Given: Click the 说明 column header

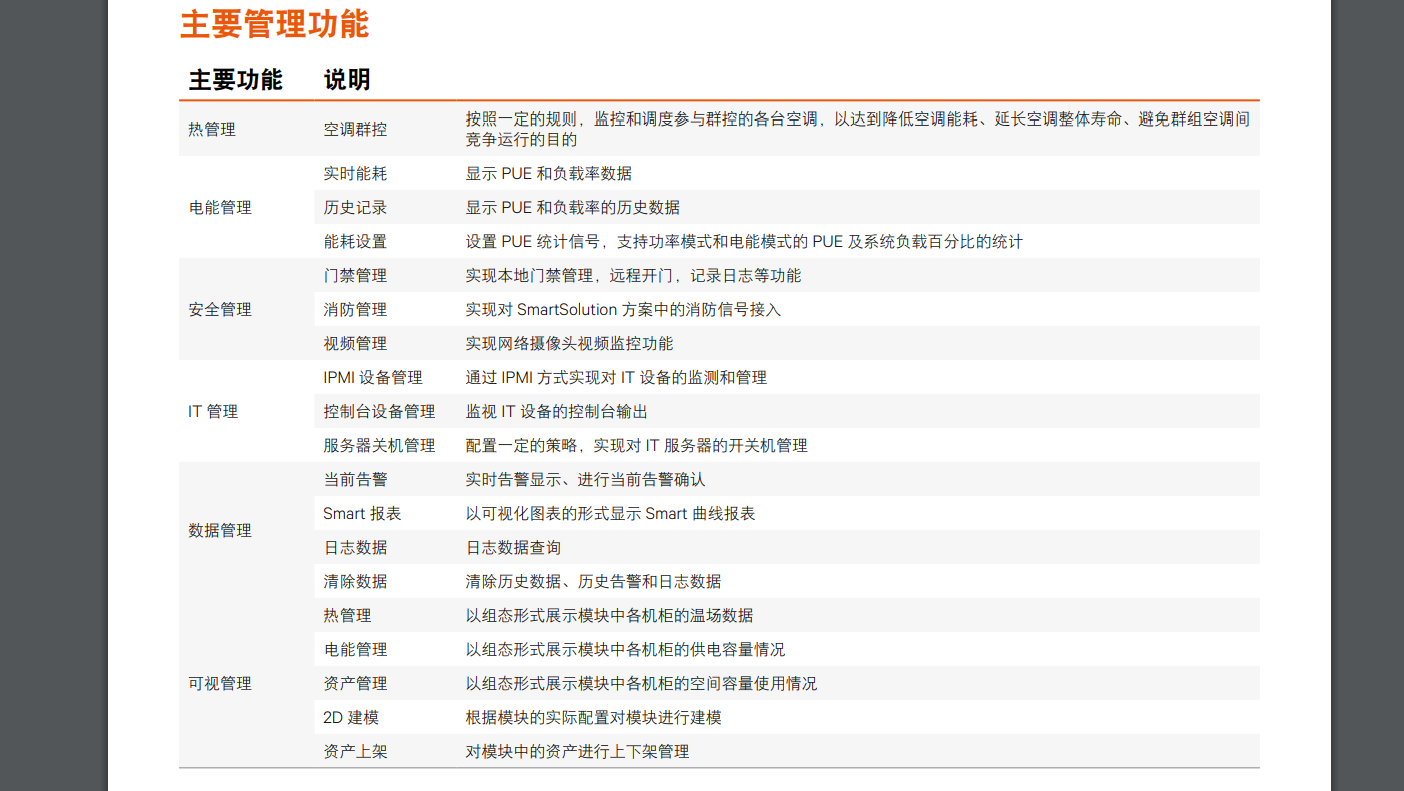Looking at the screenshot, I should [x=347, y=80].
